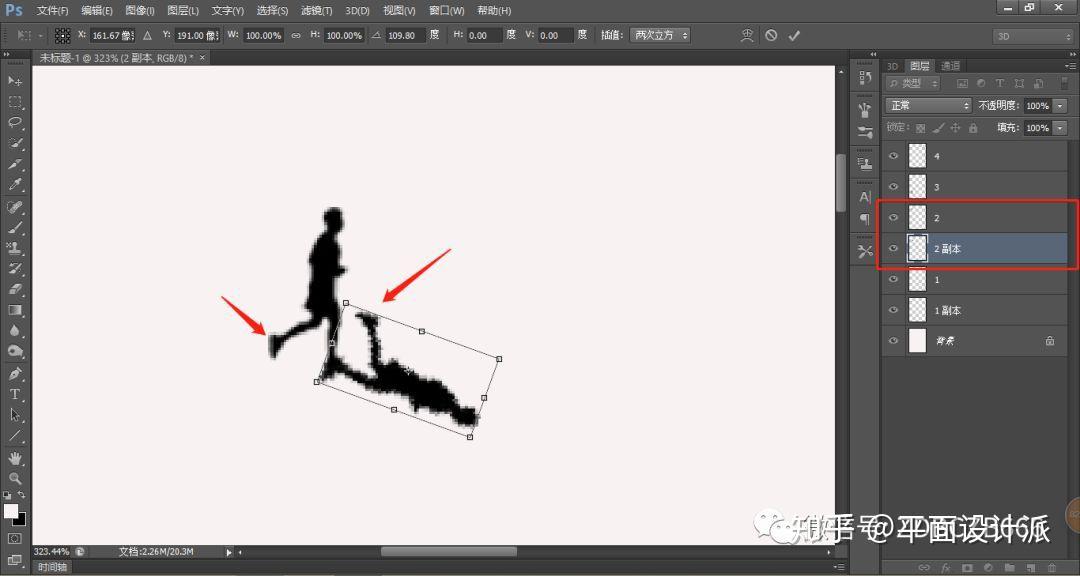This screenshot has height=576, width=1080.
Task: Select the Path Selection tool
Action: [14, 415]
